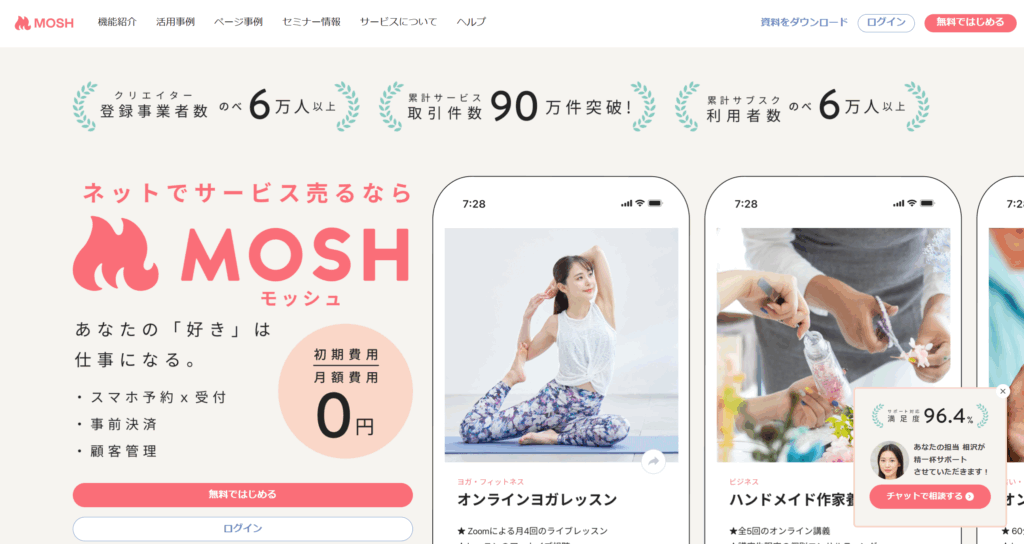Click the header ログイン button
Screen dimensions: 1024x544
pos(886,22)
